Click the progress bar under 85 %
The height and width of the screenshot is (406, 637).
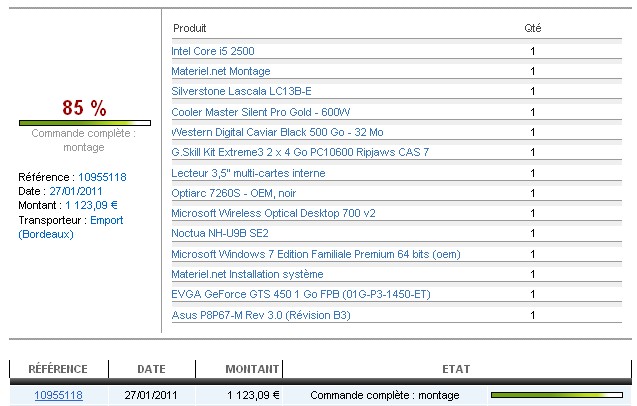tap(85, 123)
